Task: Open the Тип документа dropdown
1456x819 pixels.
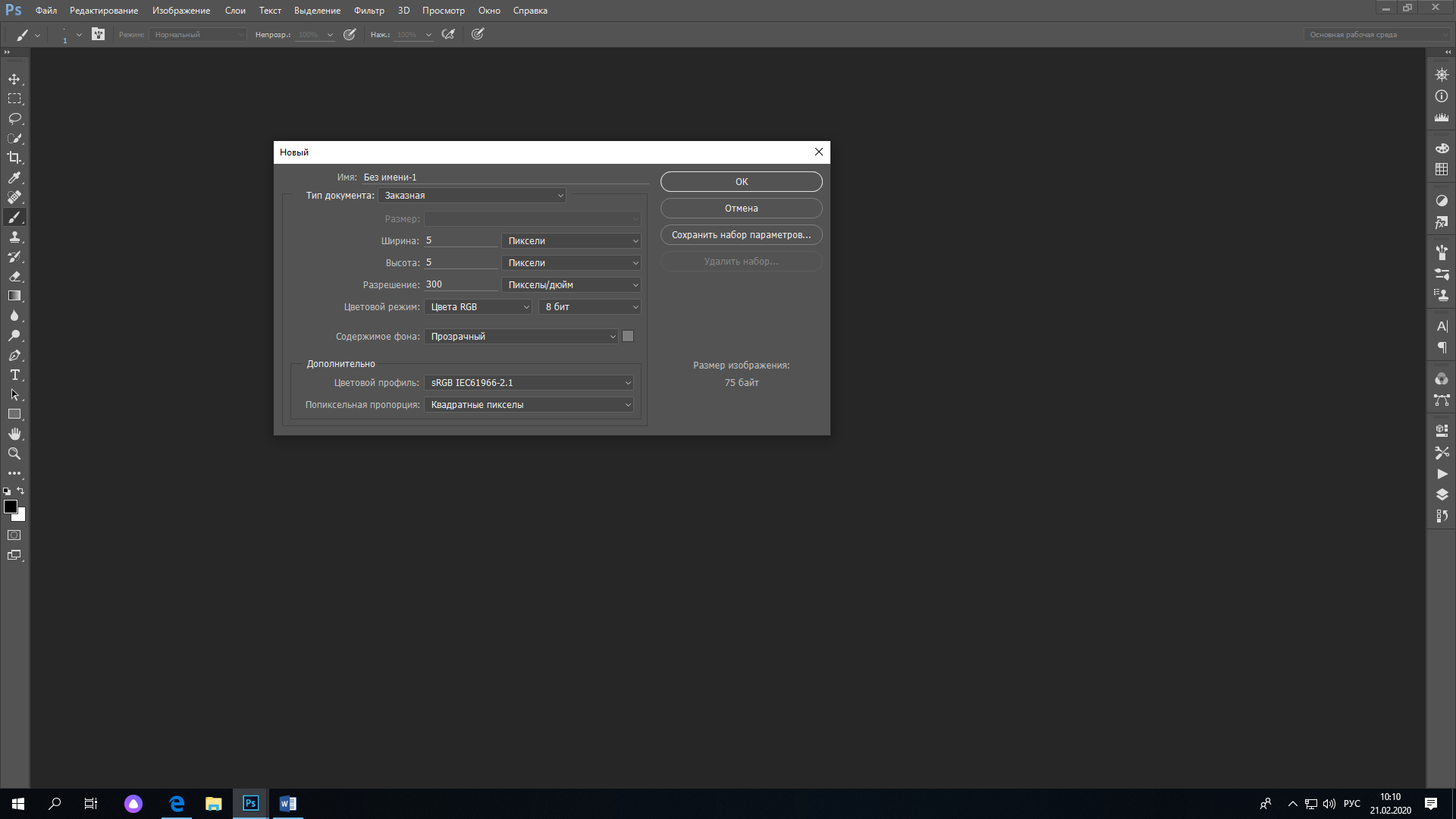Action: pyautogui.click(x=472, y=196)
